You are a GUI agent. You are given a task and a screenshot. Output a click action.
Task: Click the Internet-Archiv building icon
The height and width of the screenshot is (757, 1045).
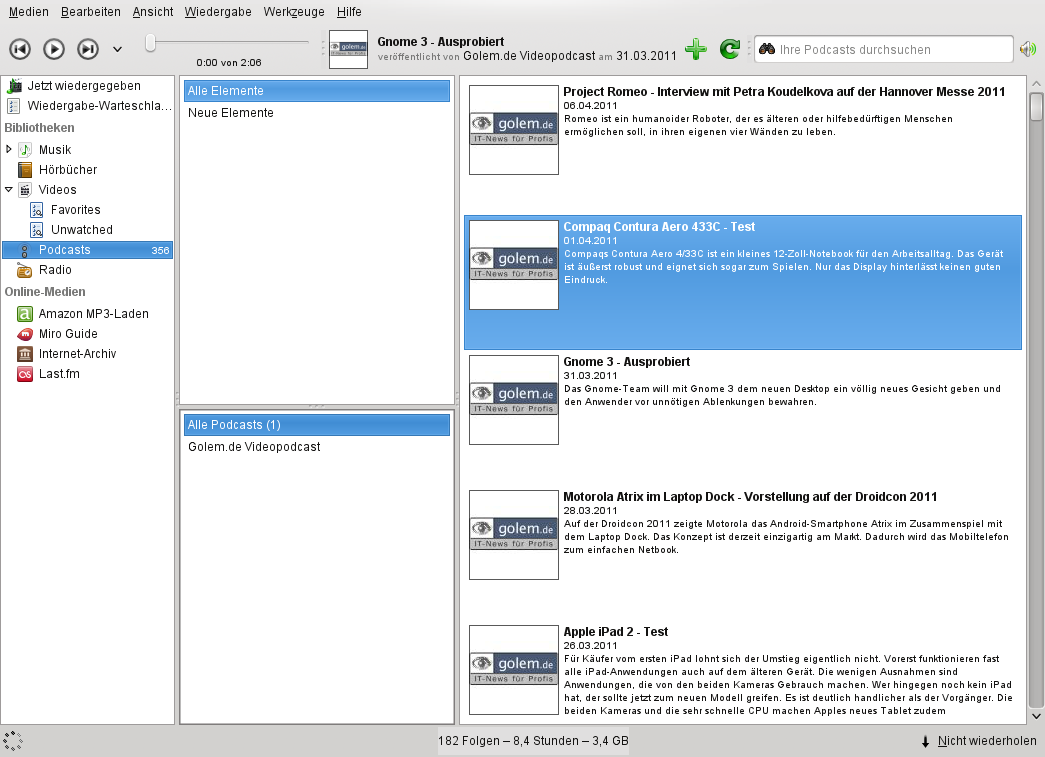tap(25, 354)
